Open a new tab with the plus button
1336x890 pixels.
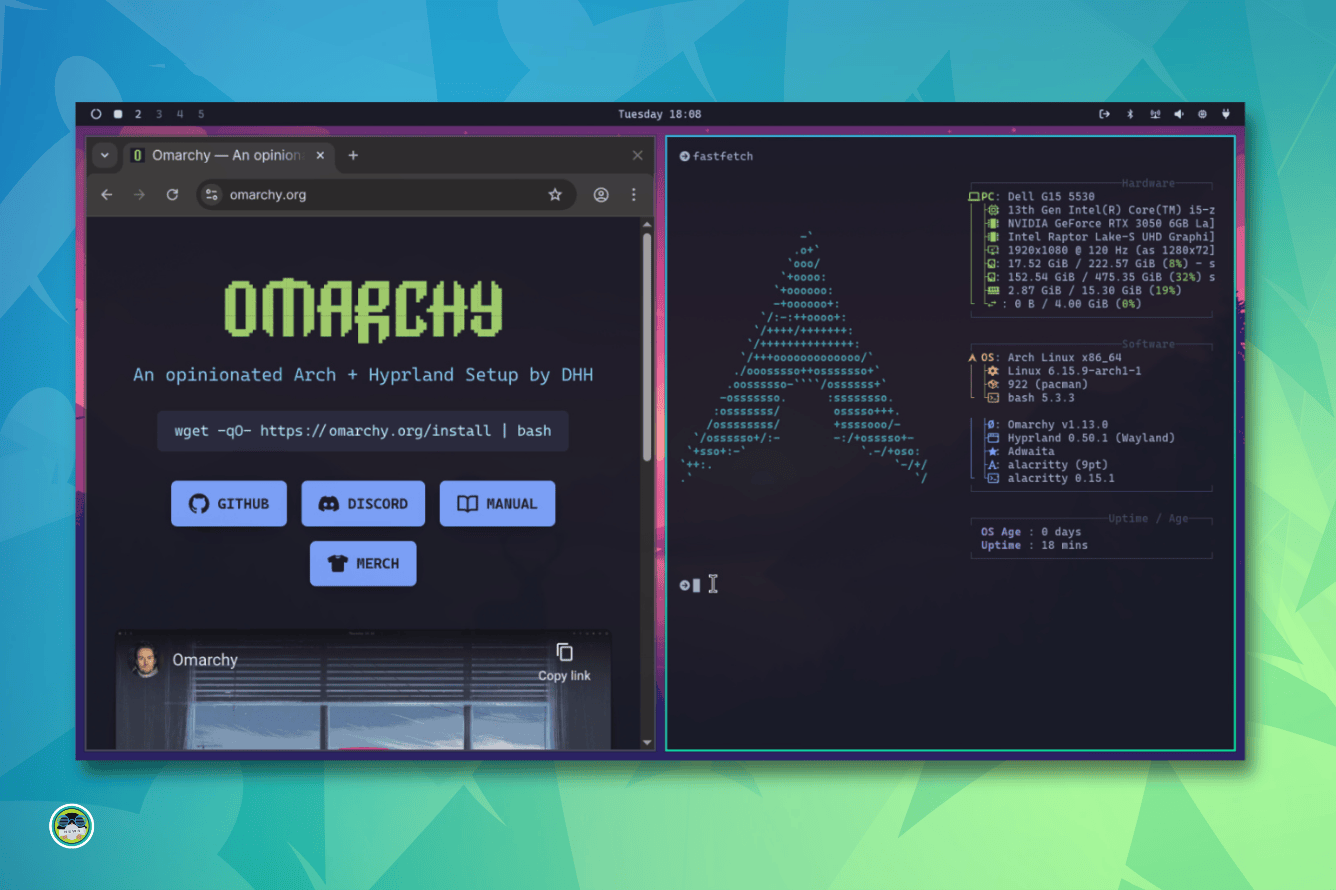pos(352,156)
